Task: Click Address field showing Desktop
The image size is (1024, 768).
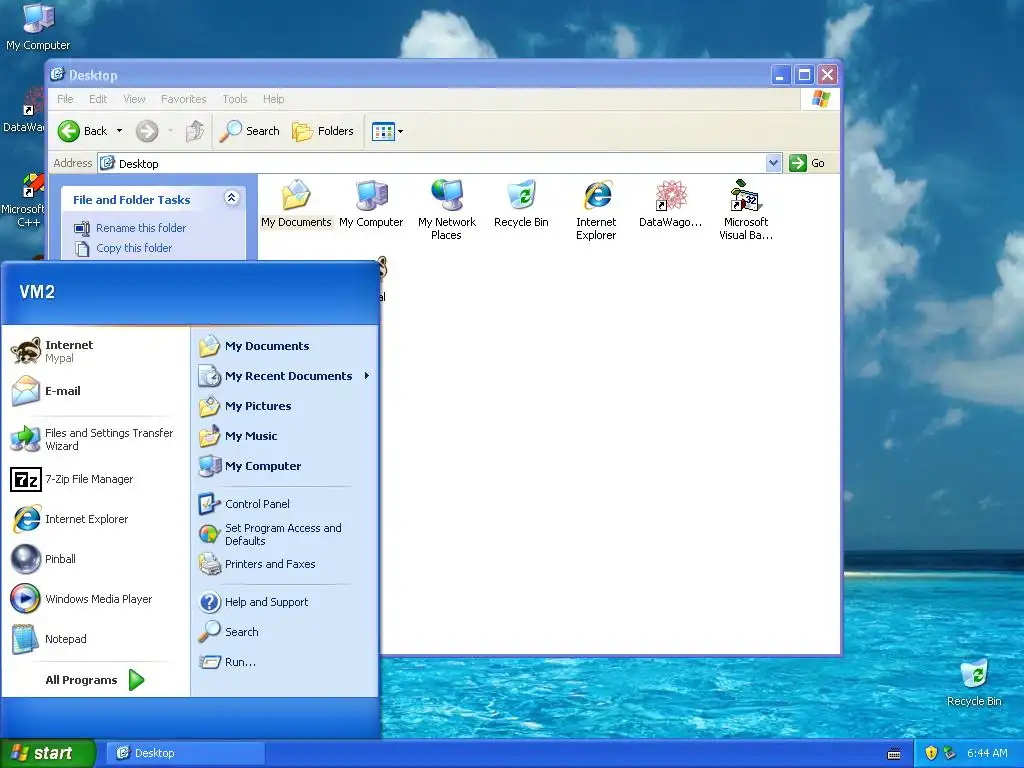Action: [x=432, y=163]
